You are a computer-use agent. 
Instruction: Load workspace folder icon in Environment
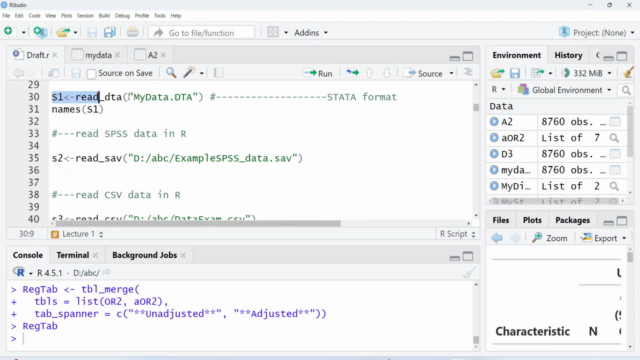pyautogui.click(x=497, y=73)
